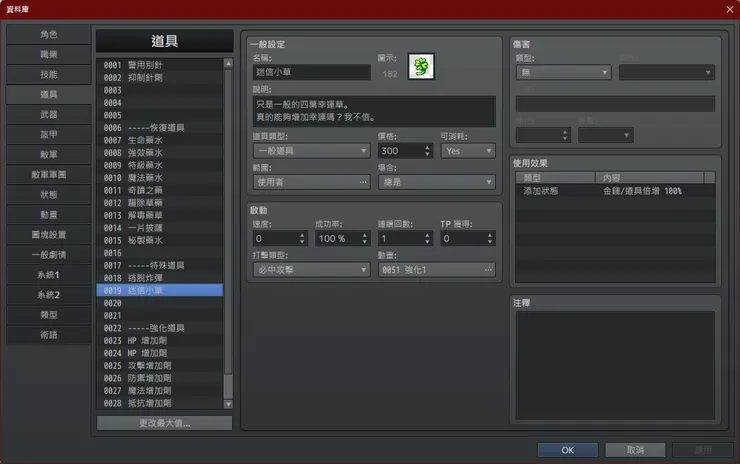Open the 動畫 0051 強化1 selector
The height and width of the screenshot is (464, 740).
(437, 270)
